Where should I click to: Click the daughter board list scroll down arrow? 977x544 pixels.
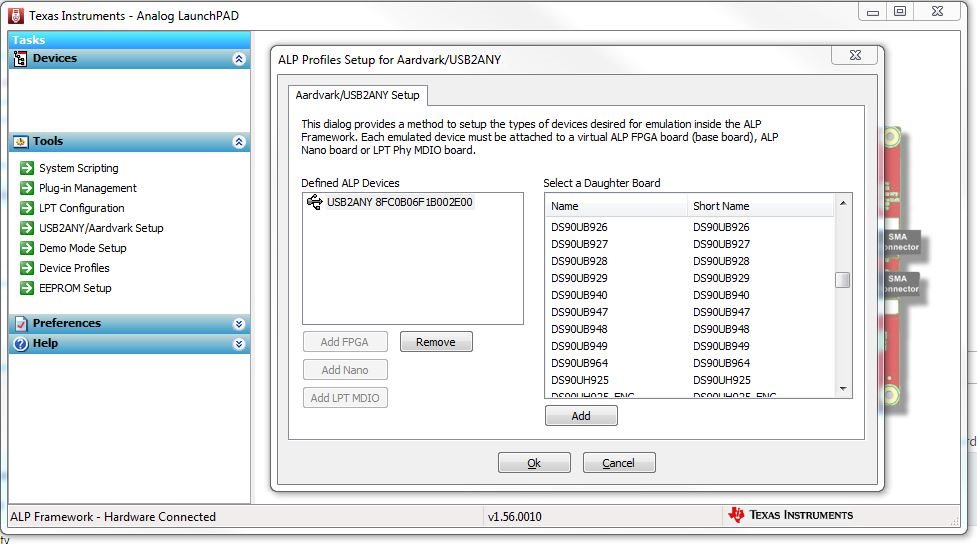point(843,388)
